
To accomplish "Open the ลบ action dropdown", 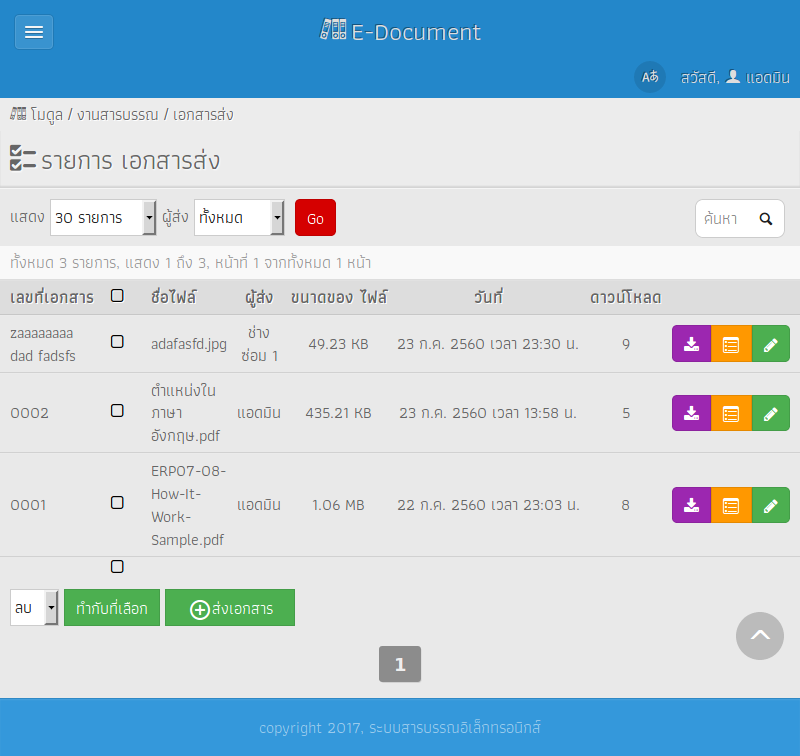I will click(x=34, y=608).
